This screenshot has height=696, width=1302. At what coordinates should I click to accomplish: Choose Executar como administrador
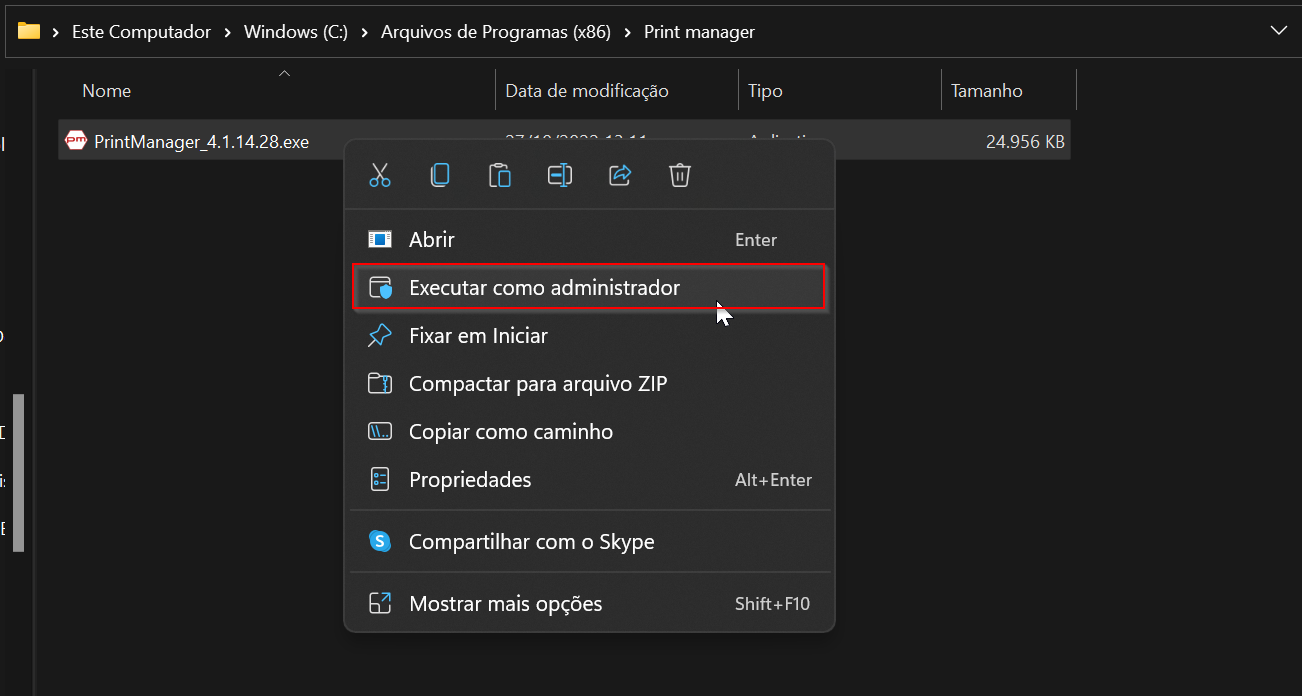[590, 288]
